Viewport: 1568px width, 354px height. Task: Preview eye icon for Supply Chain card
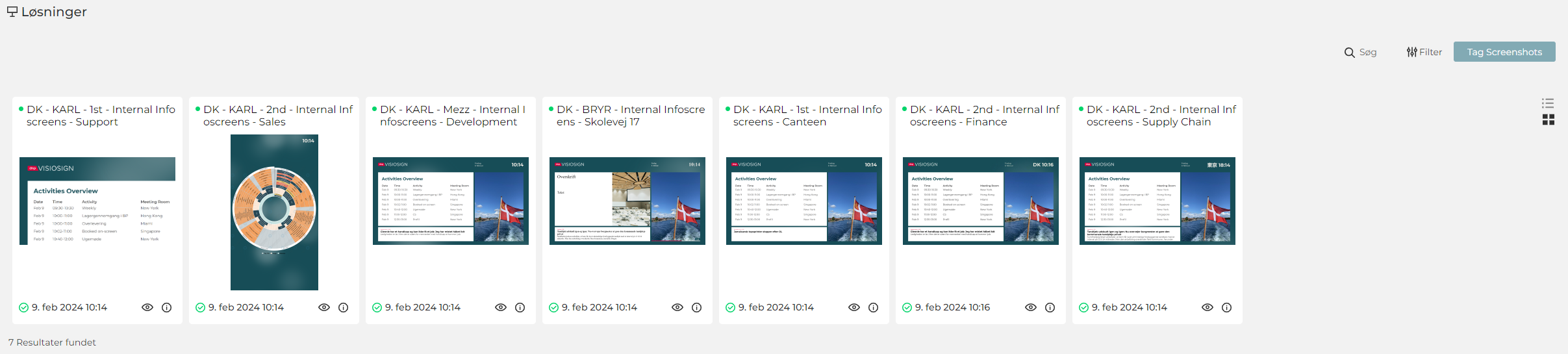click(x=1208, y=307)
